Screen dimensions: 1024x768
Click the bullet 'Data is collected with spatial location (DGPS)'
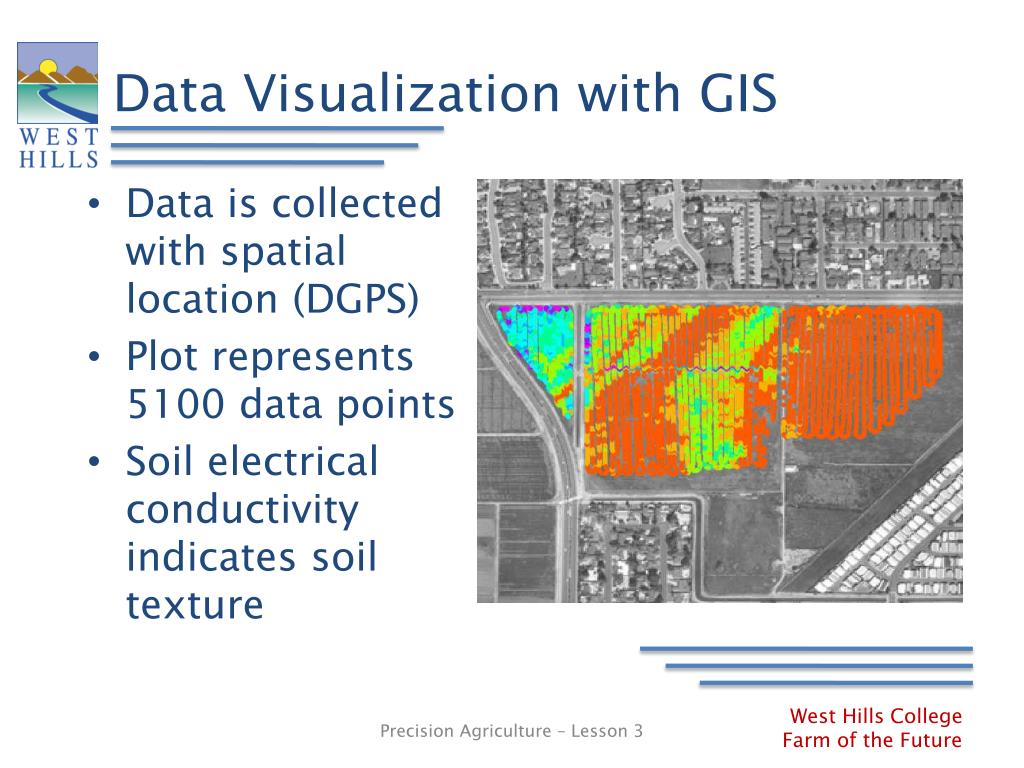coord(283,251)
